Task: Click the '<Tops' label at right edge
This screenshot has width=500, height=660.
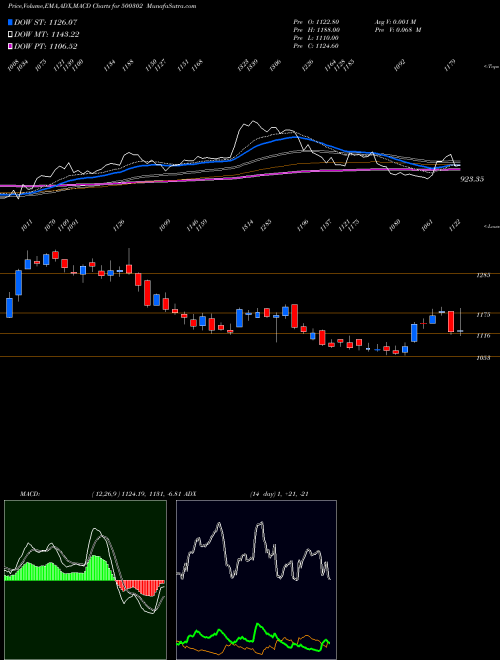Action: pos(491,67)
